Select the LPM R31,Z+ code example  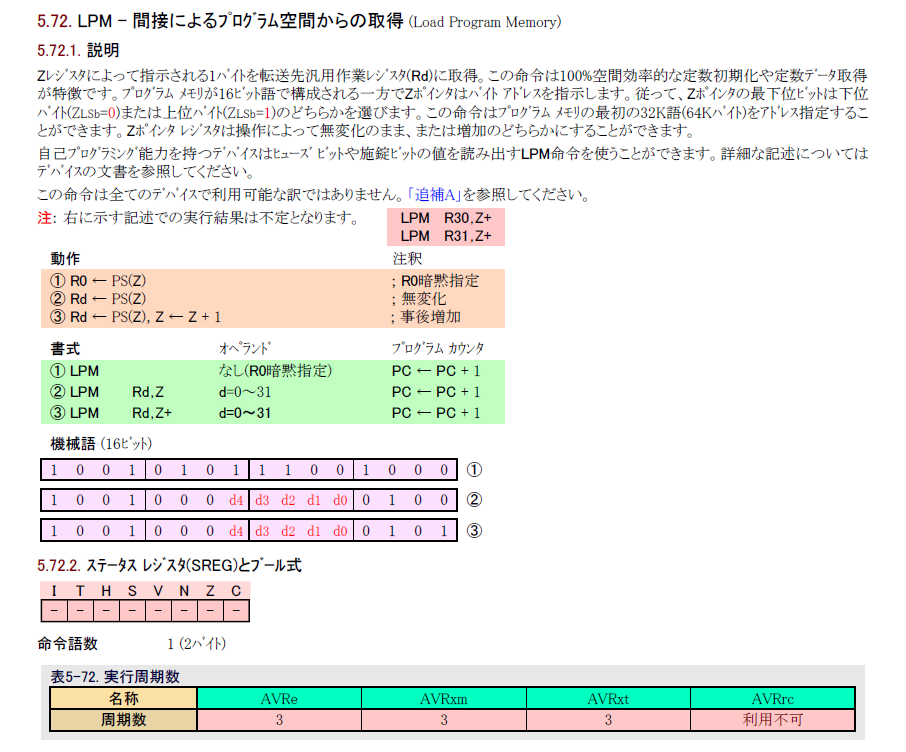[x=446, y=236]
